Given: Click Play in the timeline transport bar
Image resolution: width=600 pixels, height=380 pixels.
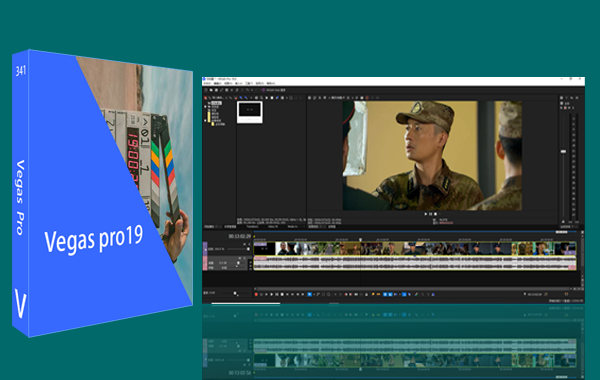Looking at the screenshot, I should click(x=272, y=294).
